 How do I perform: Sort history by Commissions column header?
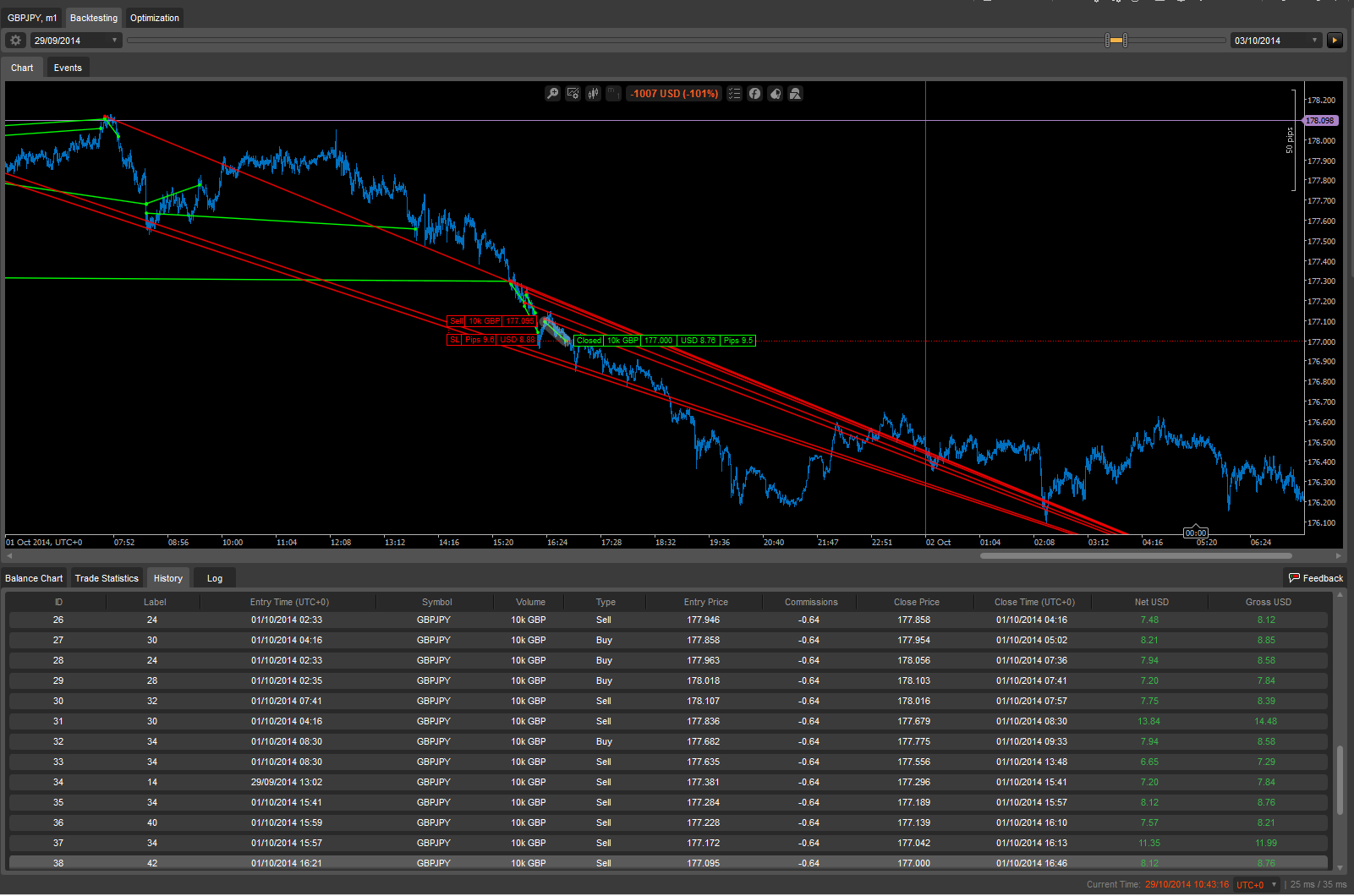point(811,602)
